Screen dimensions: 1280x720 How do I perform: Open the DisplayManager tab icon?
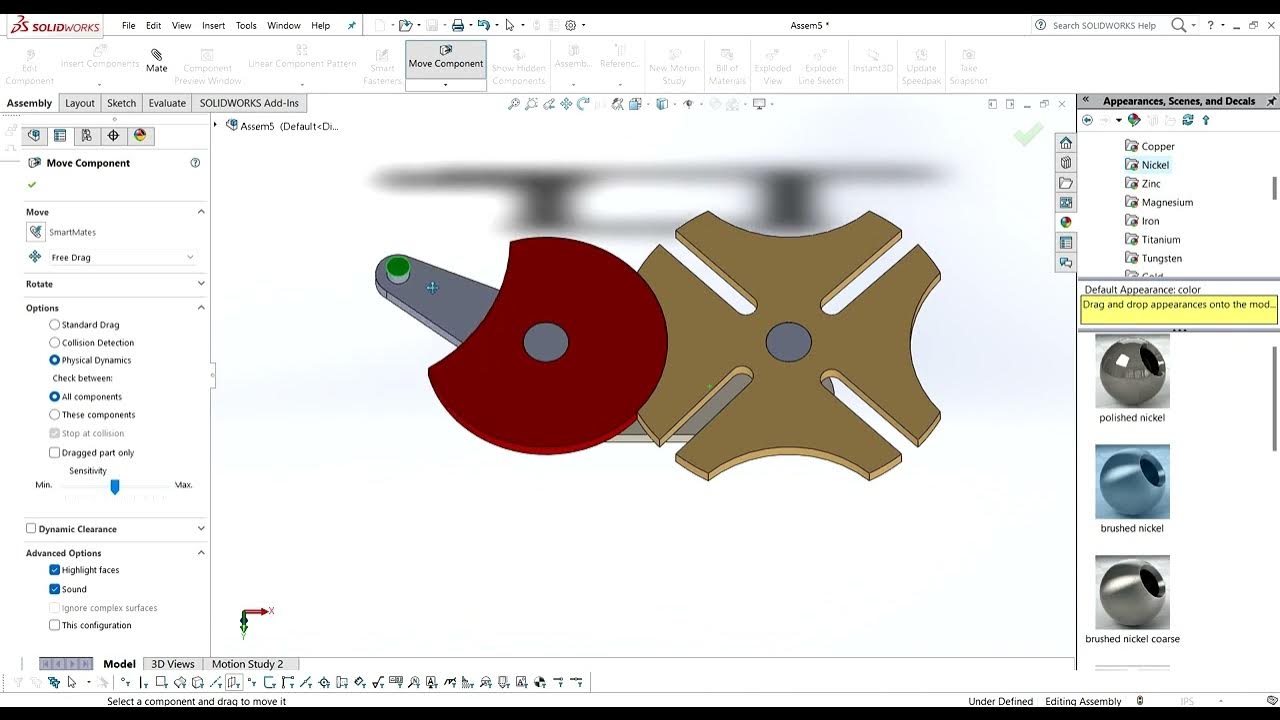coord(139,135)
